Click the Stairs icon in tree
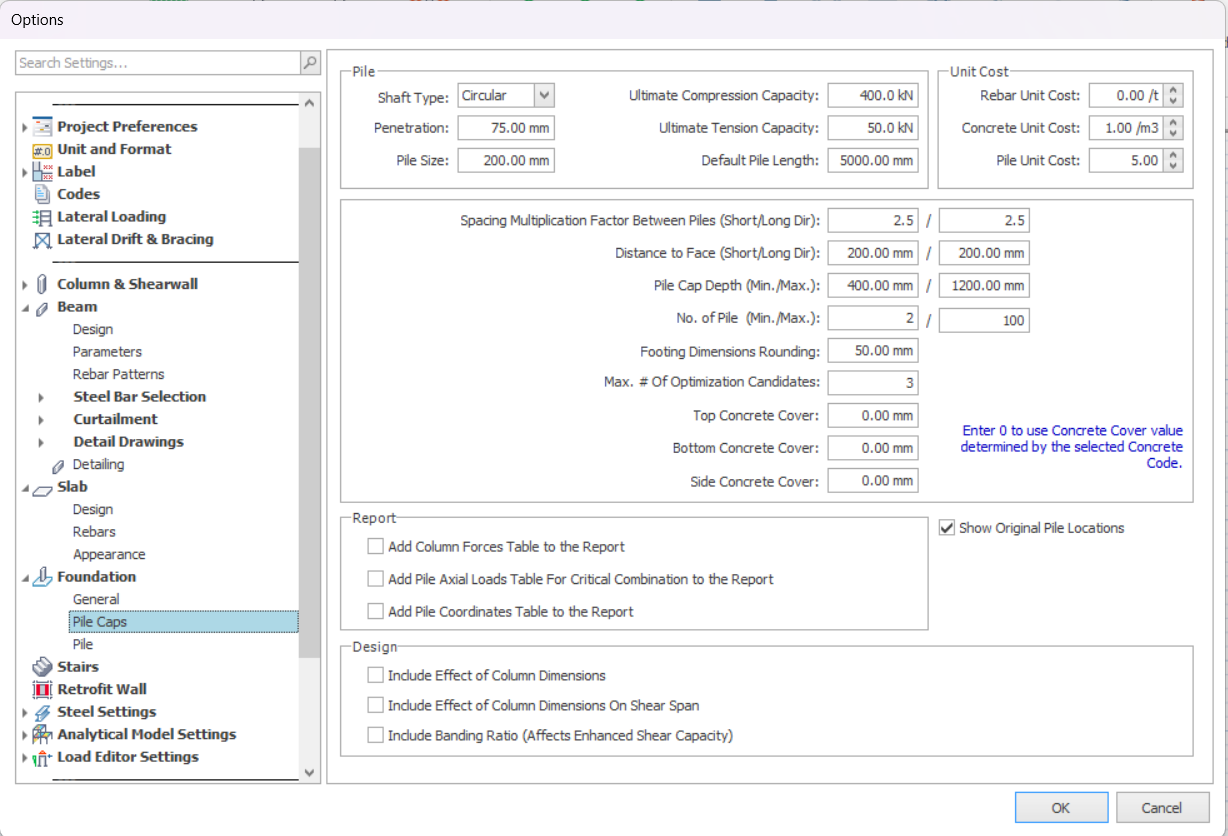 click(x=42, y=667)
